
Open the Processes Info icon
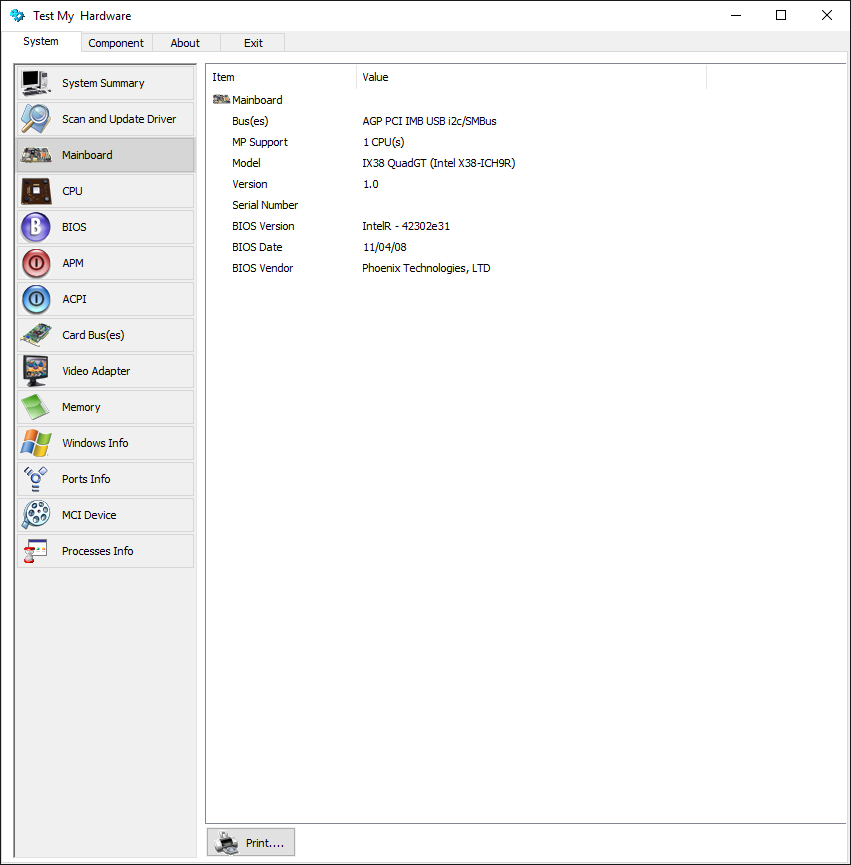36,551
